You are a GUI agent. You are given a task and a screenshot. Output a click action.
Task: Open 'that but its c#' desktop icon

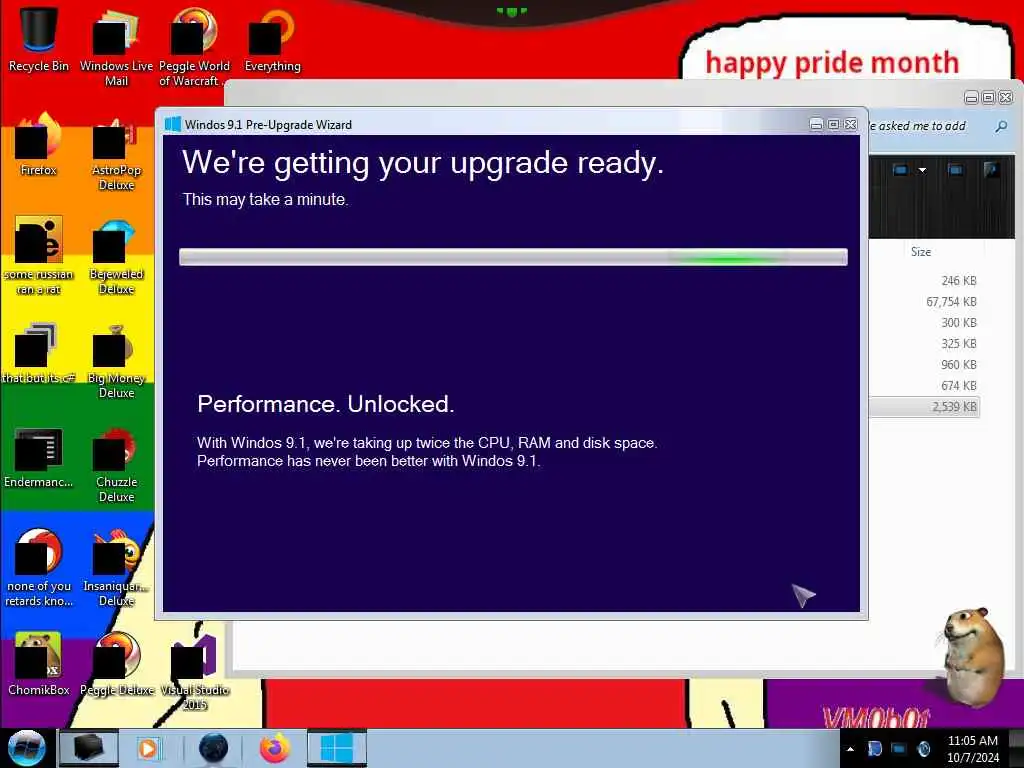click(39, 353)
